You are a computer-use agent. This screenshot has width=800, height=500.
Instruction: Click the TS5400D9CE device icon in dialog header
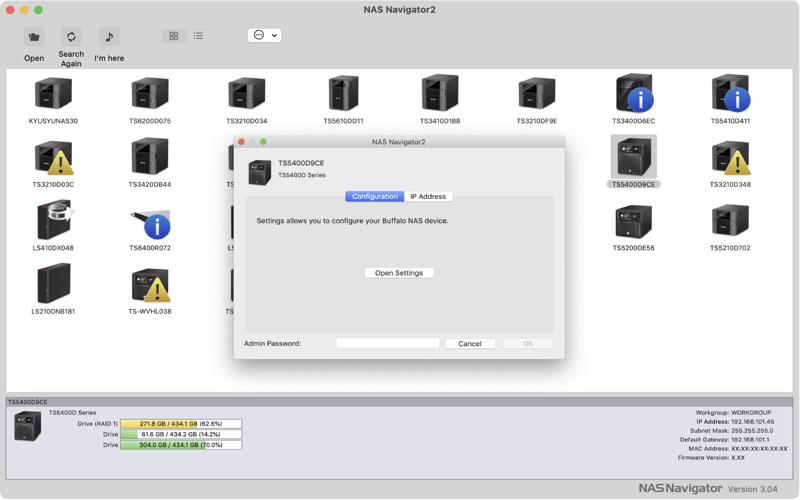[260, 172]
